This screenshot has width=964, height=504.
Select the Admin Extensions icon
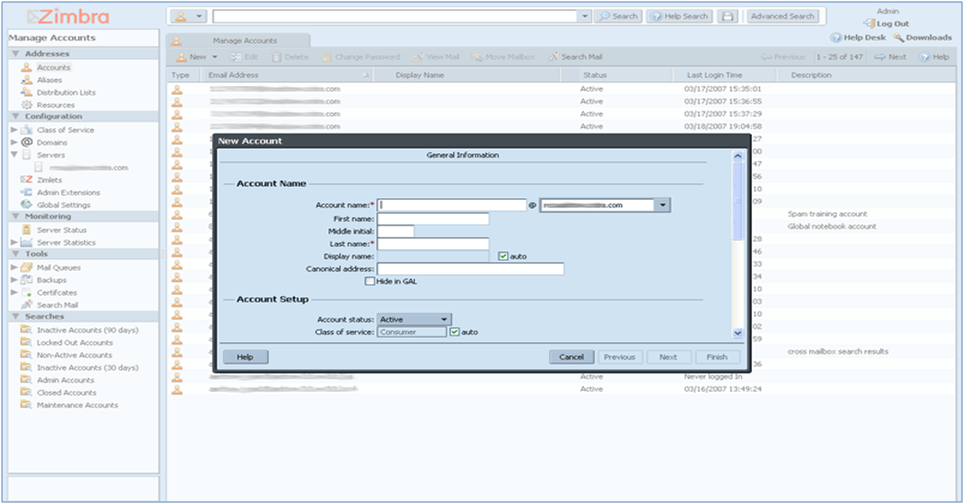tap(26, 192)
